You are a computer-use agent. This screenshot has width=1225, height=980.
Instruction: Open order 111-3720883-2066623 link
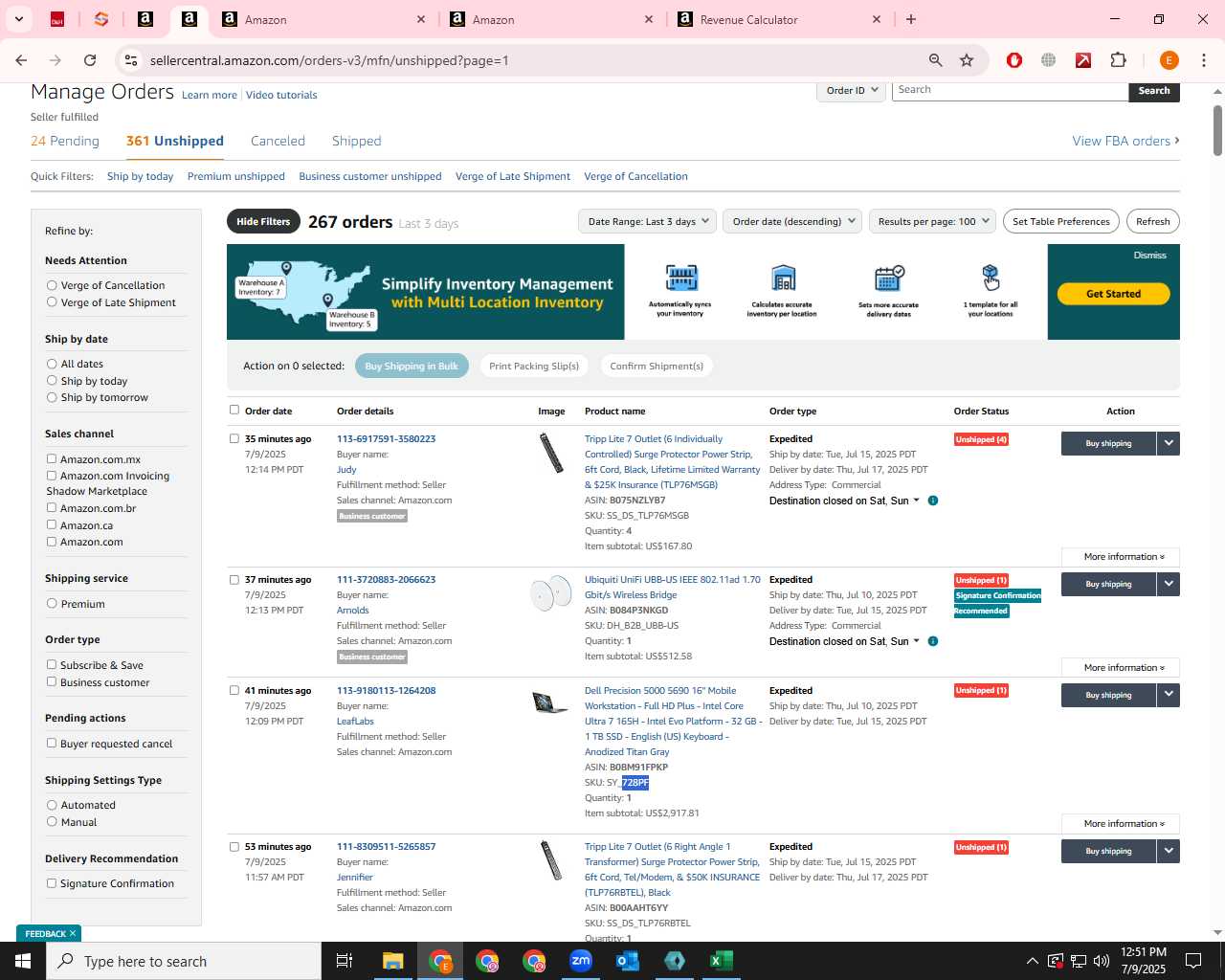[x=386, y=579]
